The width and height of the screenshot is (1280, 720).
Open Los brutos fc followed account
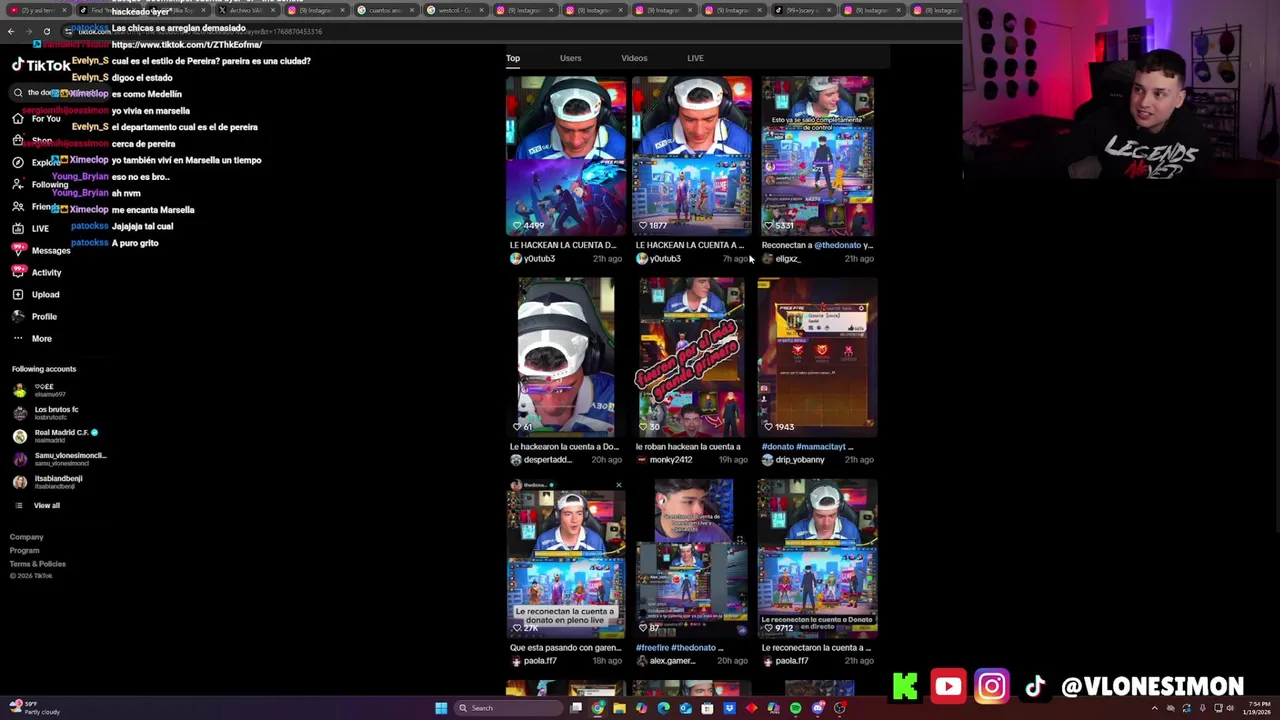coord(48,413)
